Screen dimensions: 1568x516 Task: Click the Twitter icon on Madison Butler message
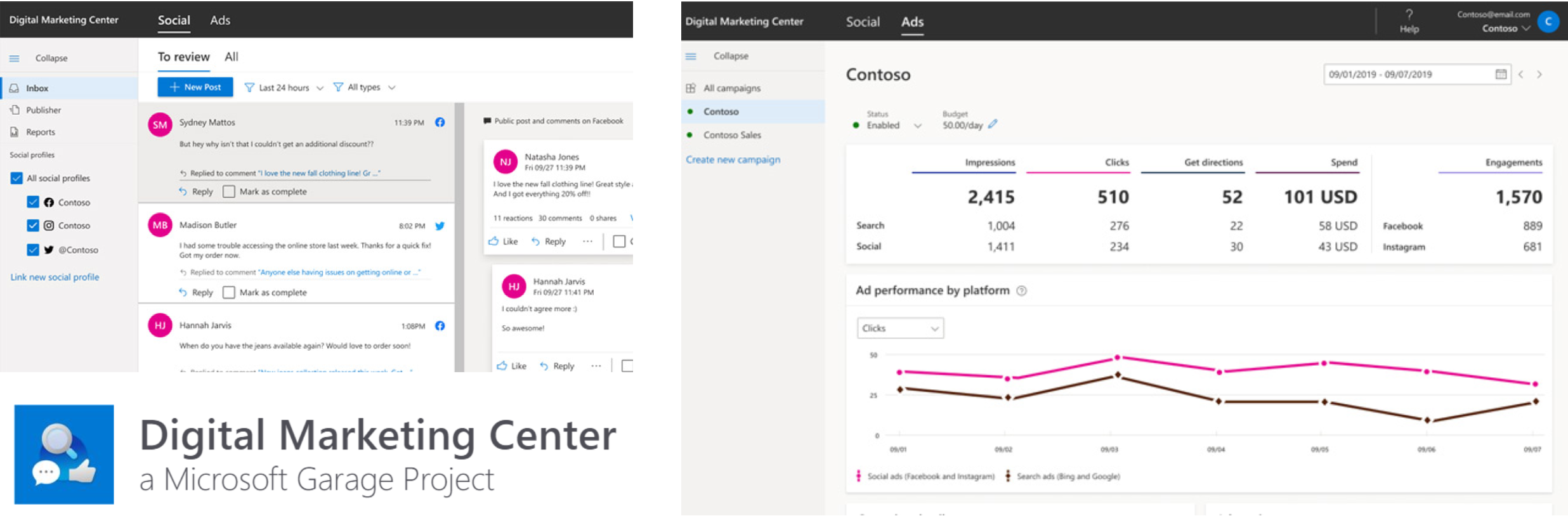[440, 226]
